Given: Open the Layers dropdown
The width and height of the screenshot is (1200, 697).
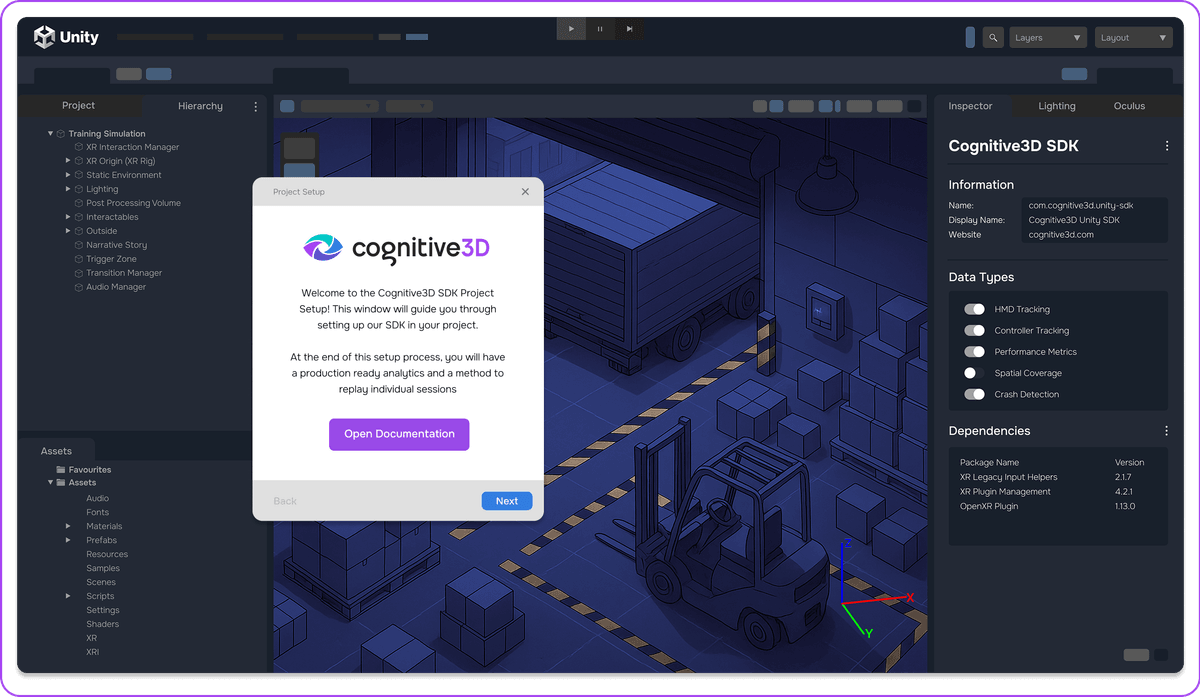Looking at the screenshot, I should click(1047, 36).
